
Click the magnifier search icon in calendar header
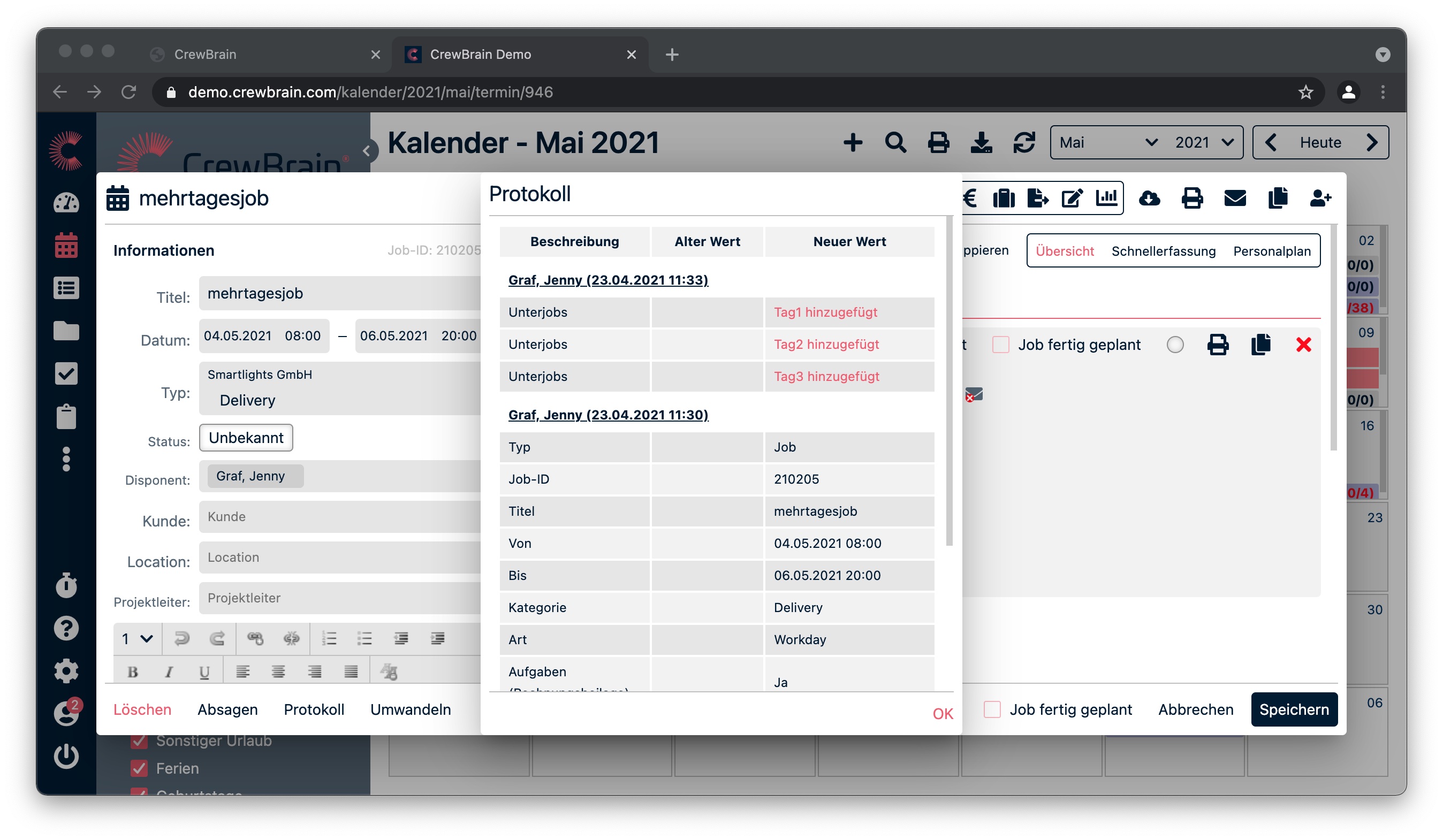pyautogui.click(x=895, y=142)
